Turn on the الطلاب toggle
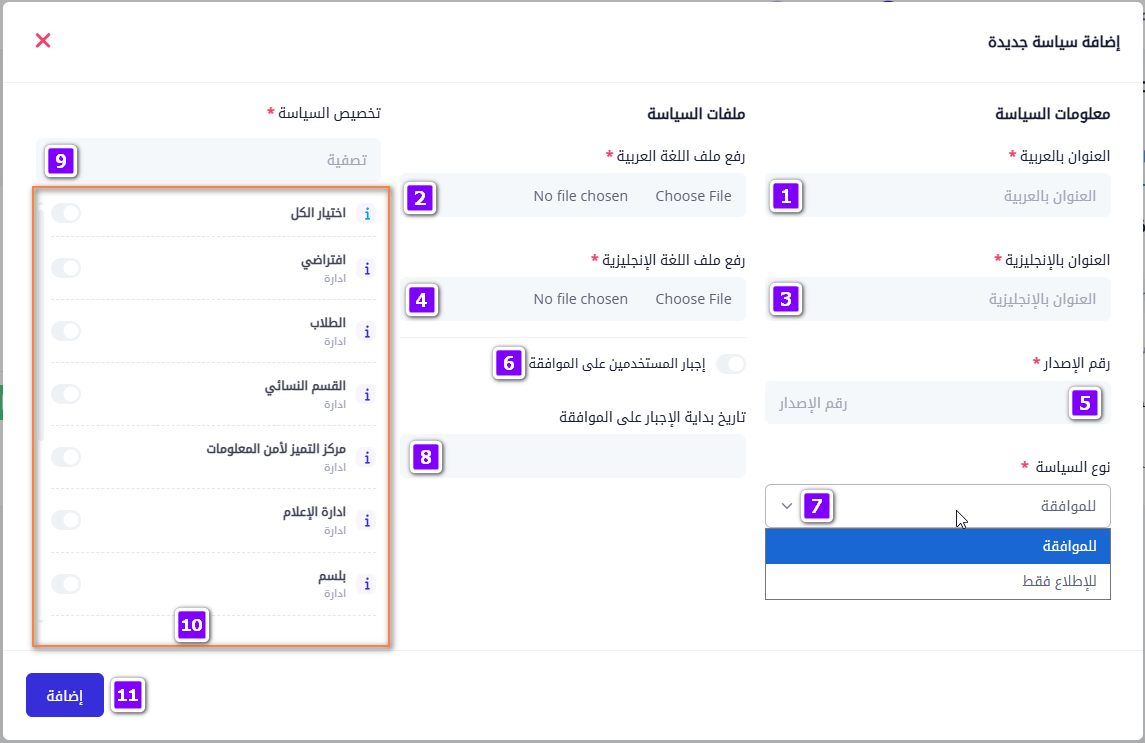This screenshot has height=743, width=1145. click(x=66, y=331)
